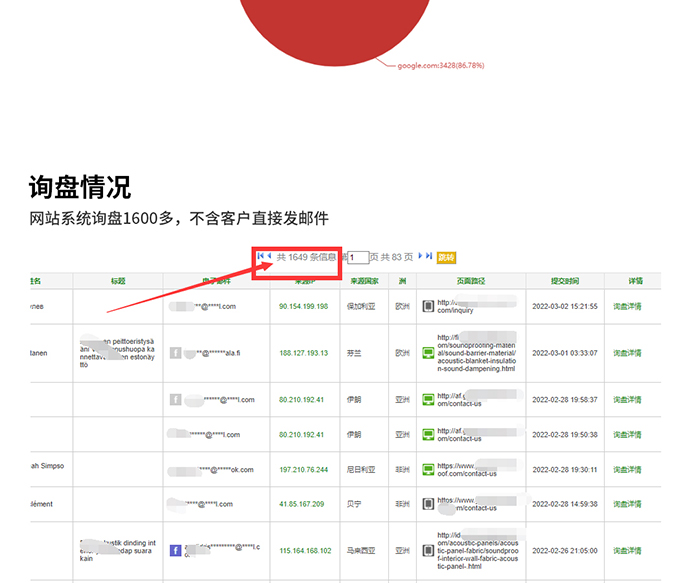The image size is (700, 583).
Task: Click the 来源国家 column header
Action: click(x=364, y=281)
